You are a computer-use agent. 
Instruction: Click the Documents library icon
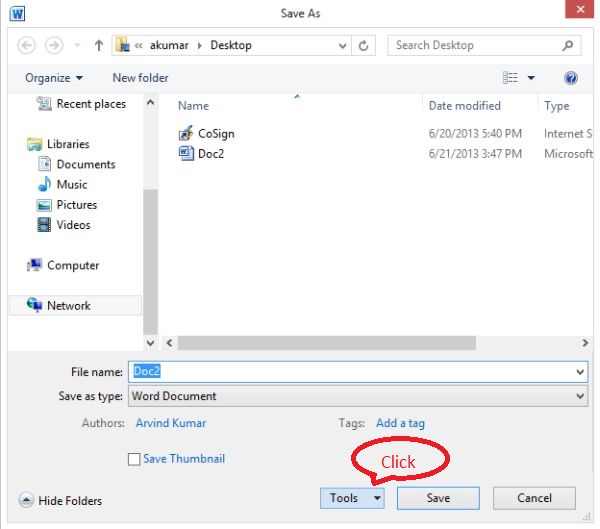44,164
